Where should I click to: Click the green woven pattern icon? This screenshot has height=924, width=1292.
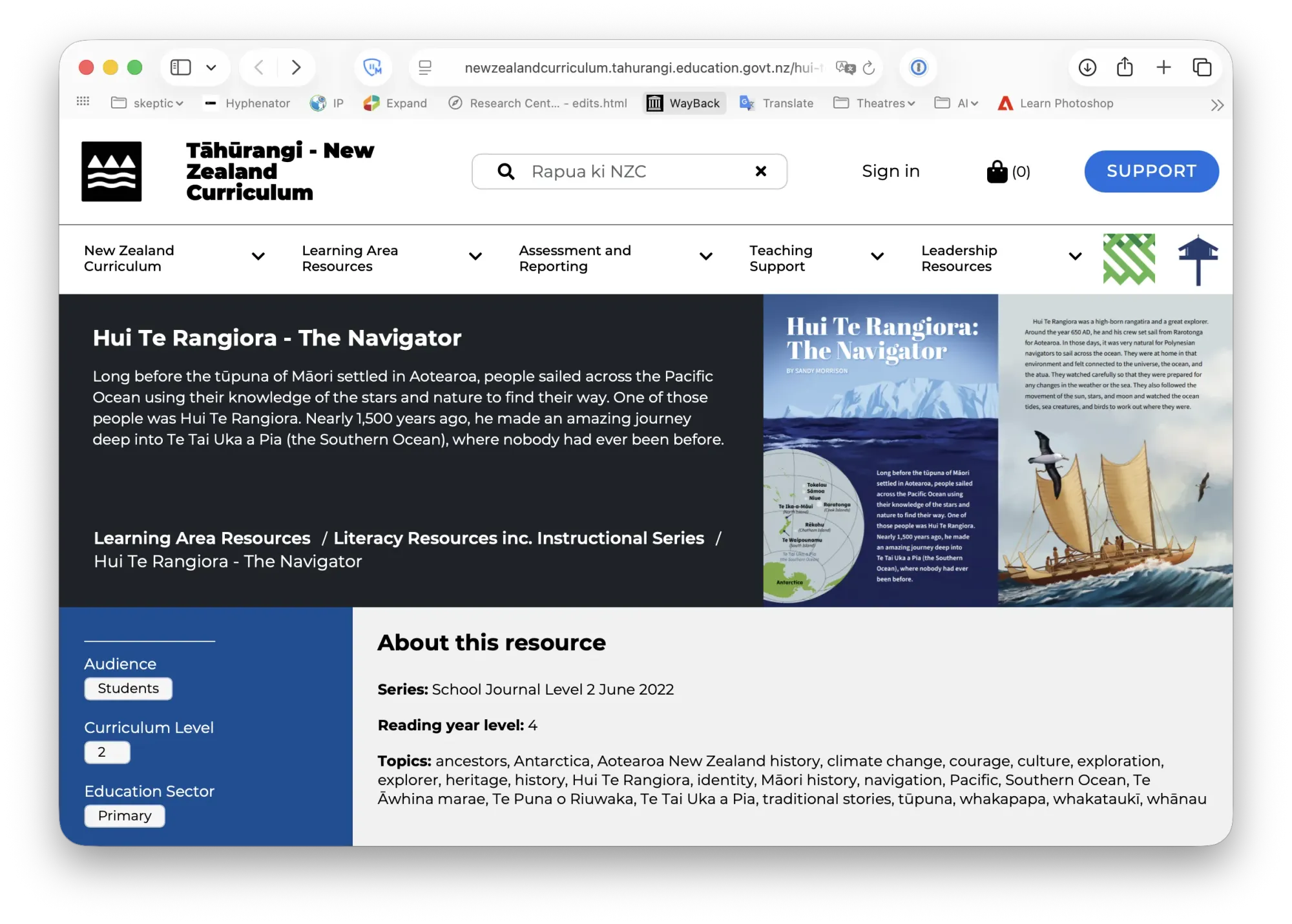1129,259
